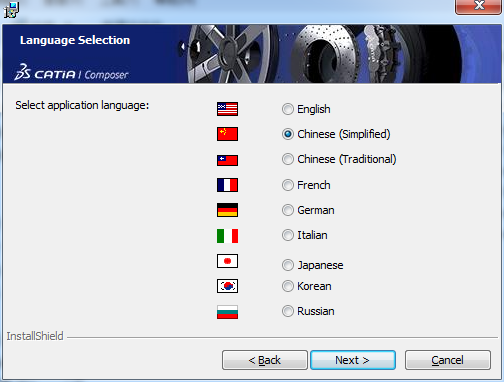This screenshot has height=382, width=504.
Task: Click the Russian flag icon
Action: coord(227,312)
